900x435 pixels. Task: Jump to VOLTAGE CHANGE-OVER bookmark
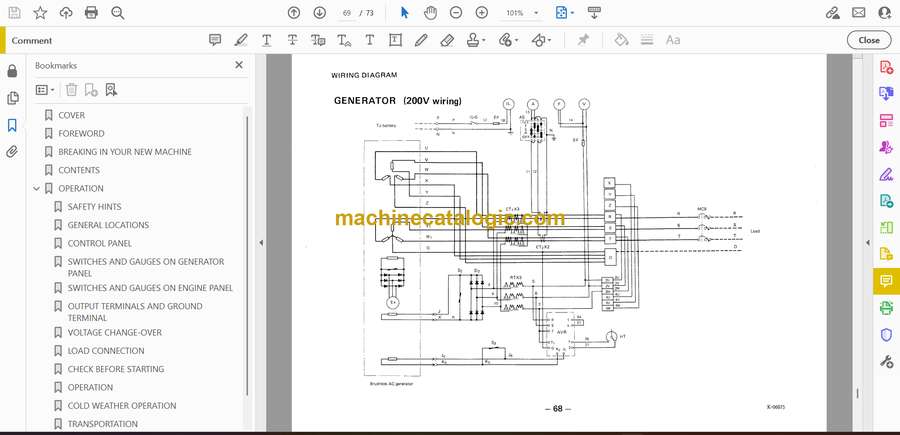pyautogui.click(x=115, y=332)
